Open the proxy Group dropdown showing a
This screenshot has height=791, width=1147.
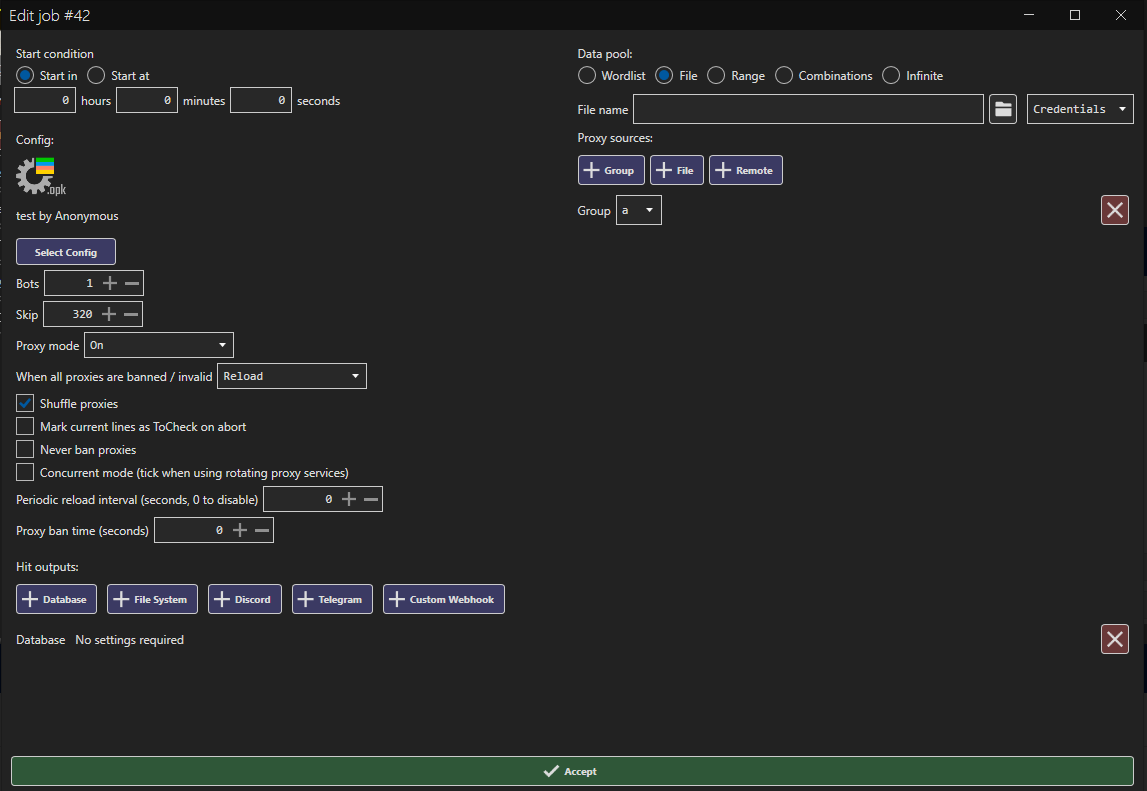click(x=639, y=211)
